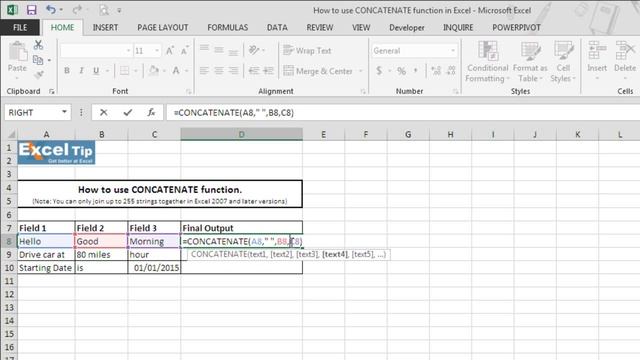640x360 pixels.
Task: Click Decrease Decimal icon
Action: pyautogui.click(x=451, y=71)
